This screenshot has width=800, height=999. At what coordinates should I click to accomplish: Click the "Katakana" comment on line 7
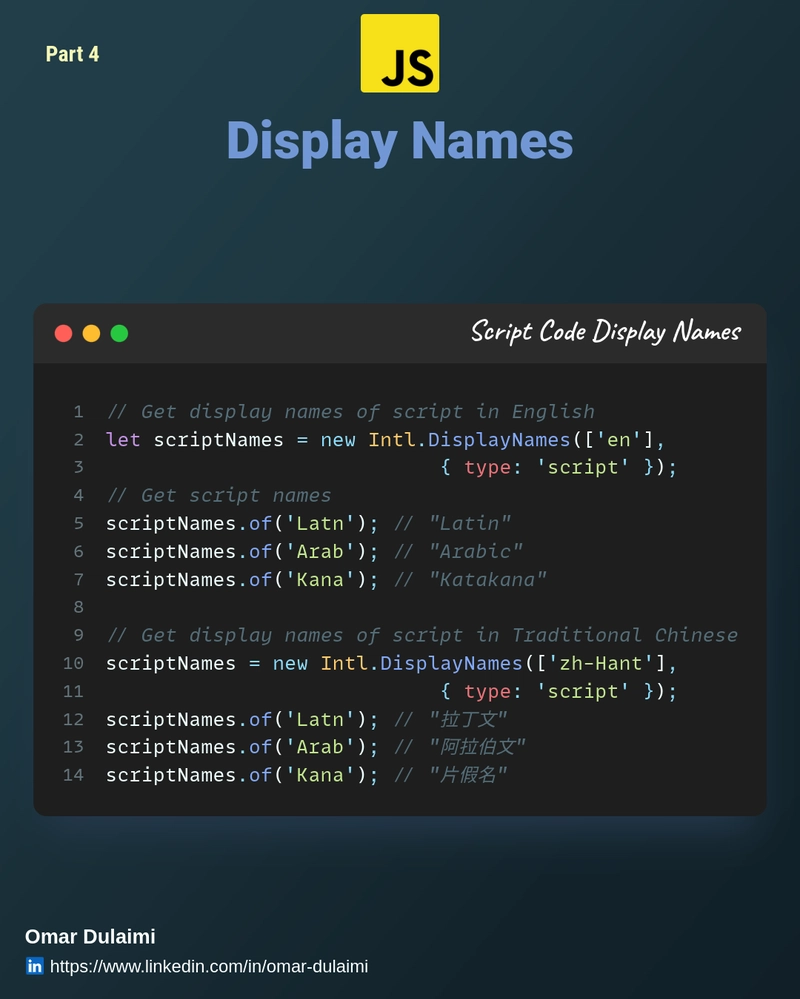tap(487, 580)
